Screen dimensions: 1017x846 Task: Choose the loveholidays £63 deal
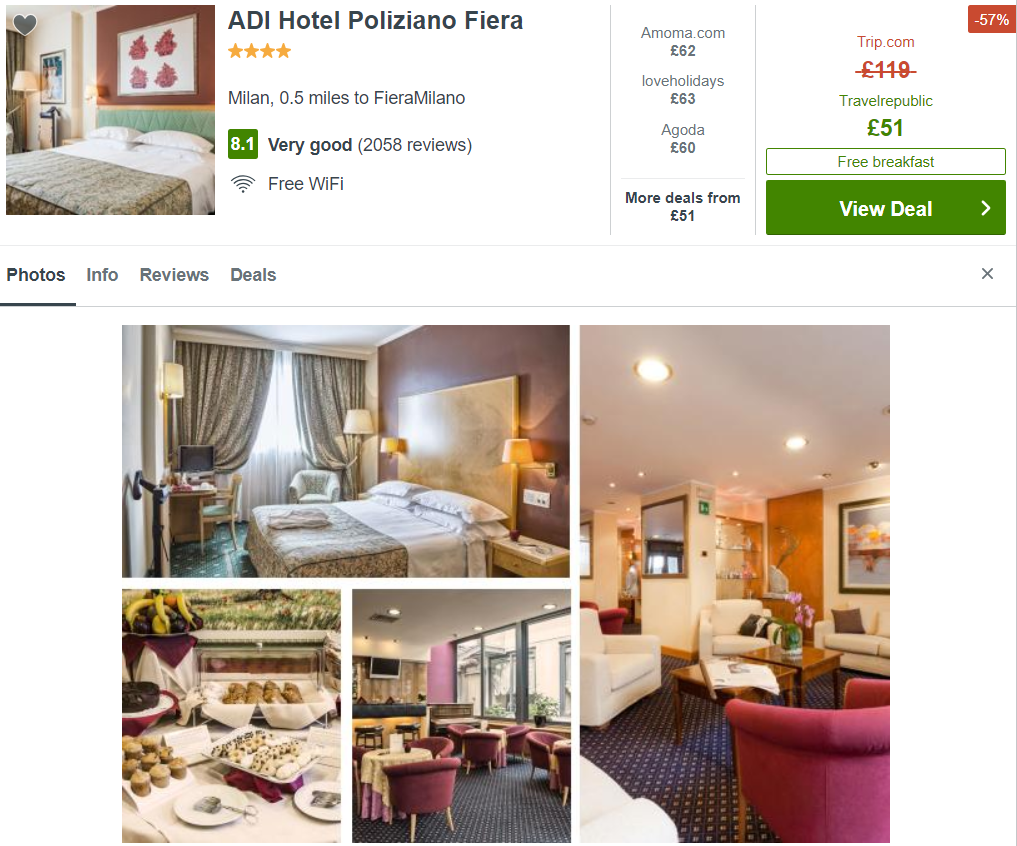click(x=682, y=90)
